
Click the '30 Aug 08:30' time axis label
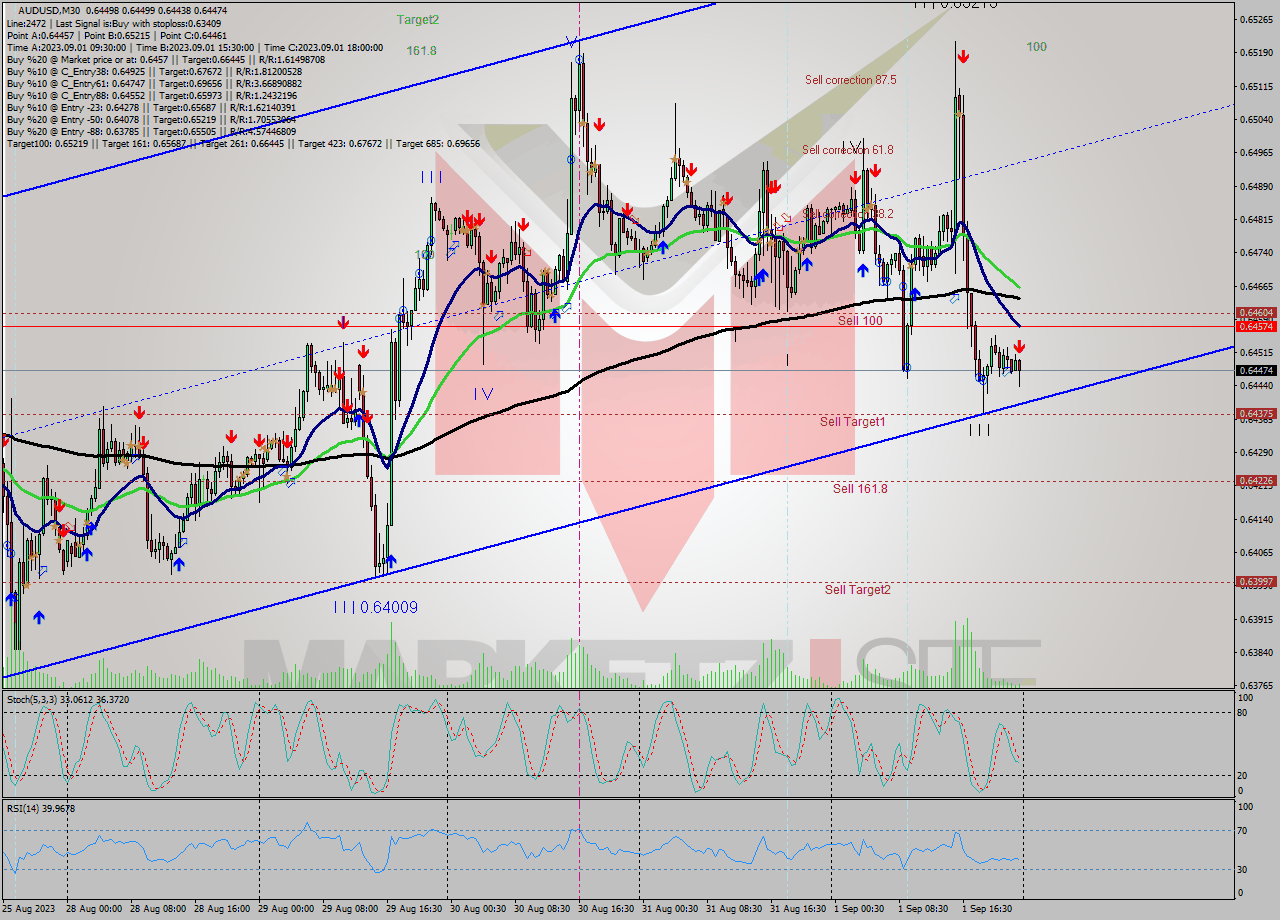543,909
